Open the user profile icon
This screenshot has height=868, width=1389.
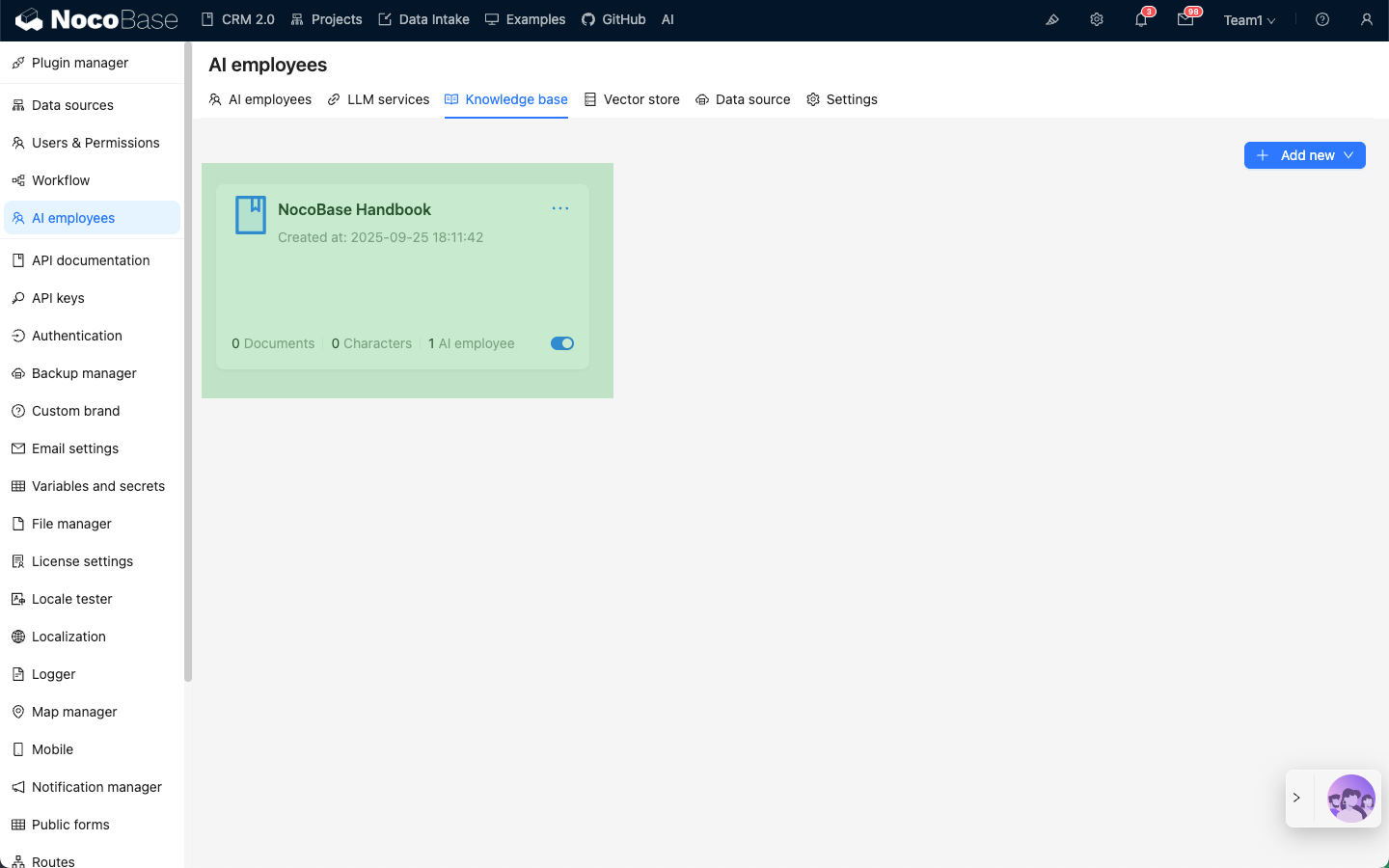click(x=1367, y=19)
